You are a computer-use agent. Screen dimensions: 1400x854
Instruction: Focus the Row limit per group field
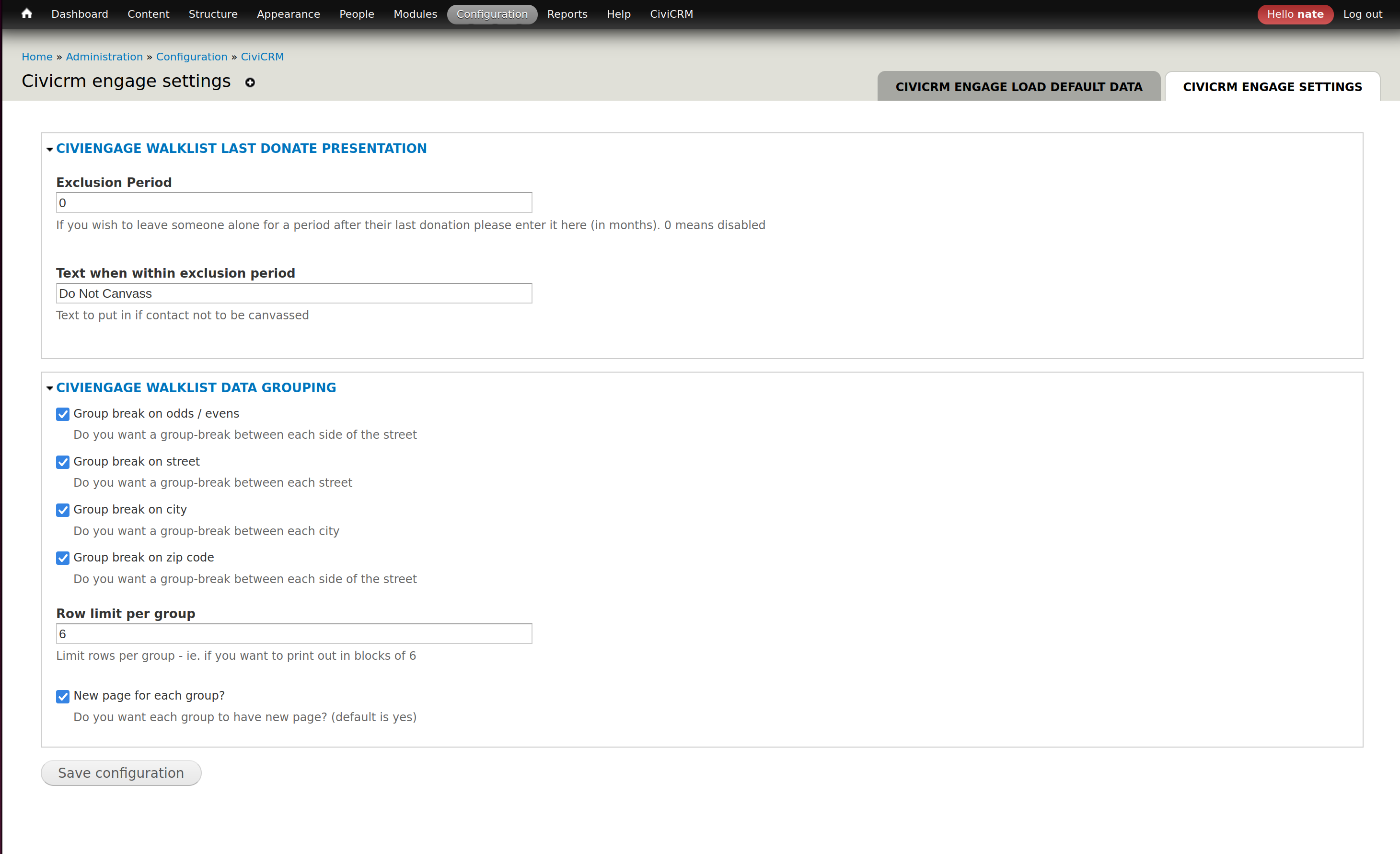pos(294,634)
